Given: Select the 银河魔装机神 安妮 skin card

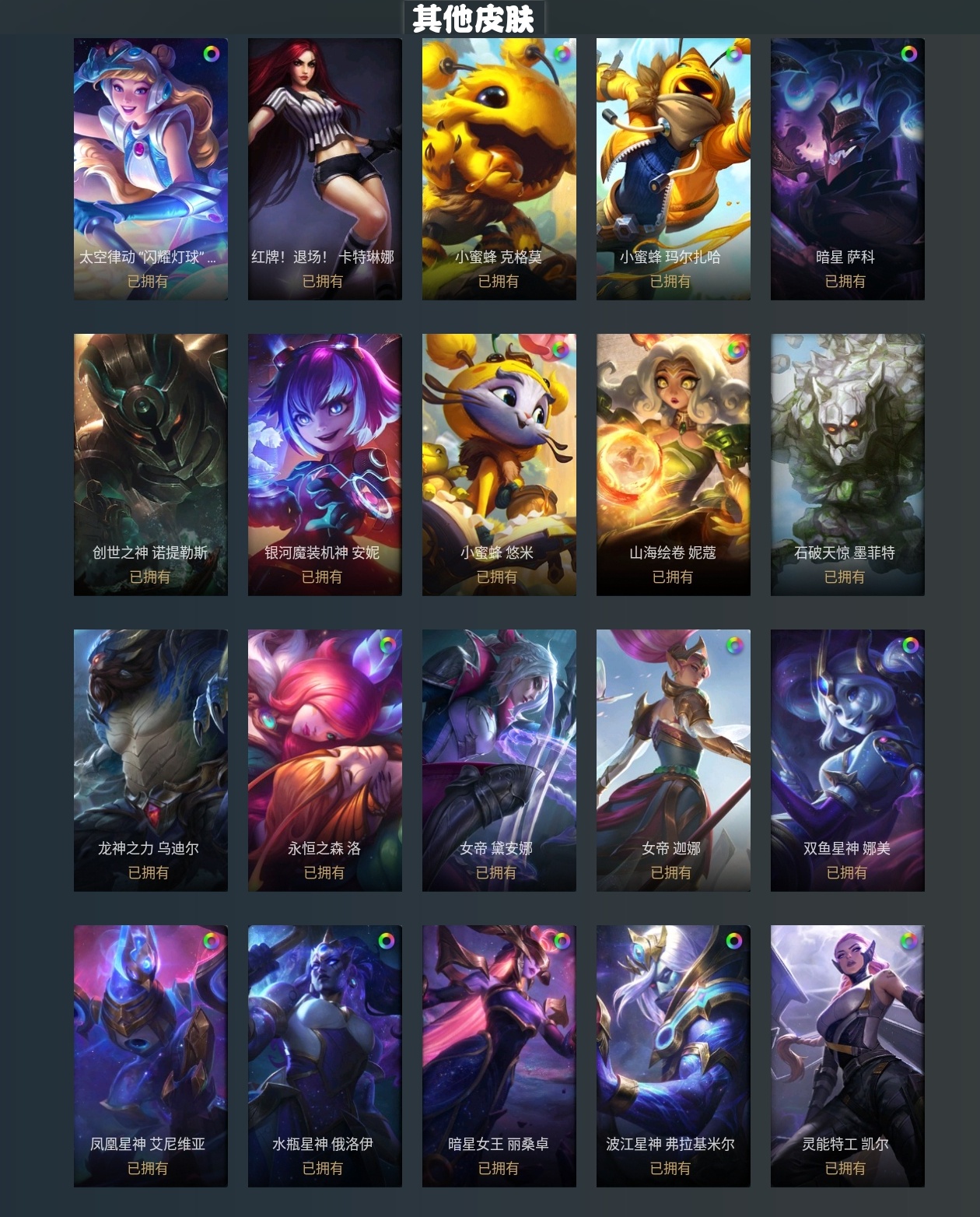Looking at the screenshot, I should click(x=325, y=465).
